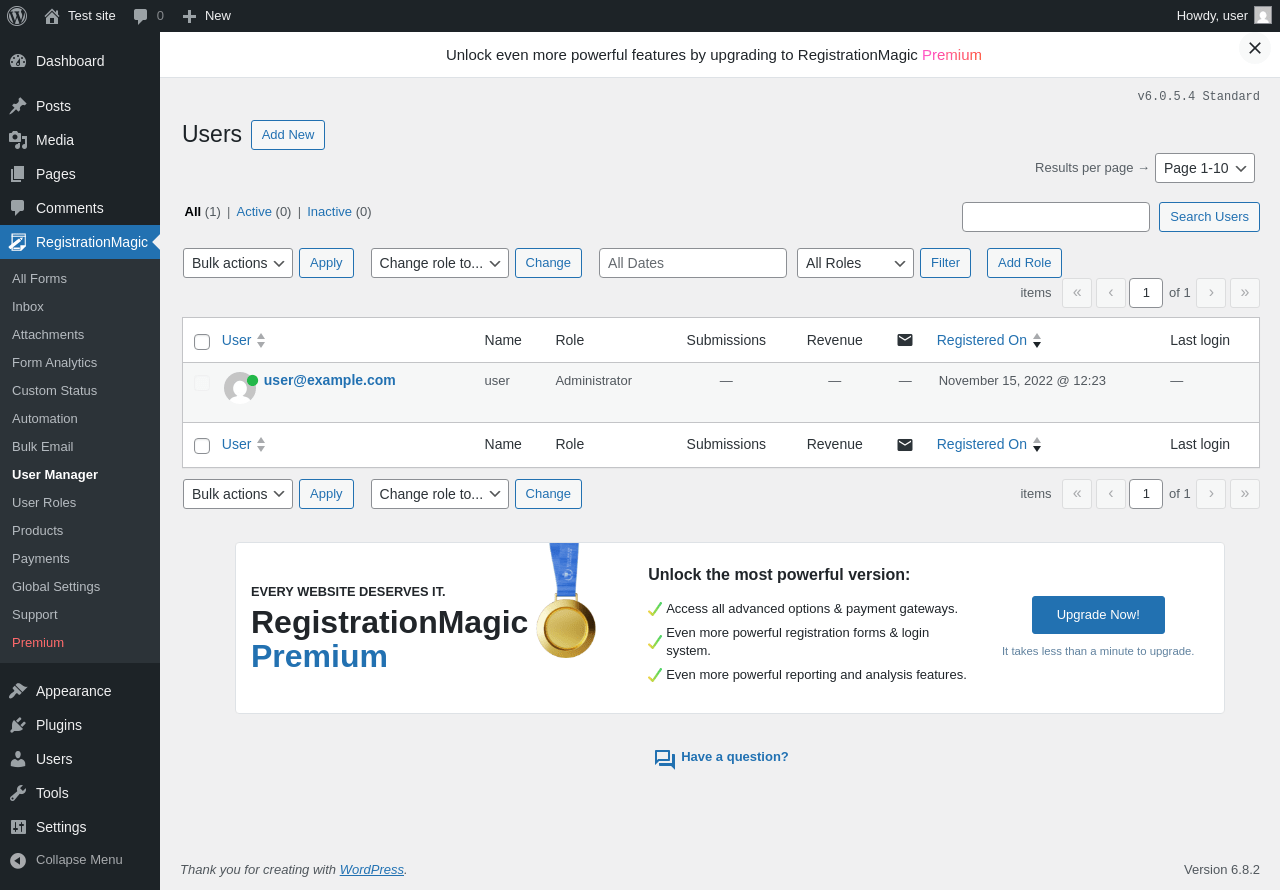Open Form Analytics submenu
Viewport: 1280px width, 890px height.
pyautogui.click(x=80, y=363)
